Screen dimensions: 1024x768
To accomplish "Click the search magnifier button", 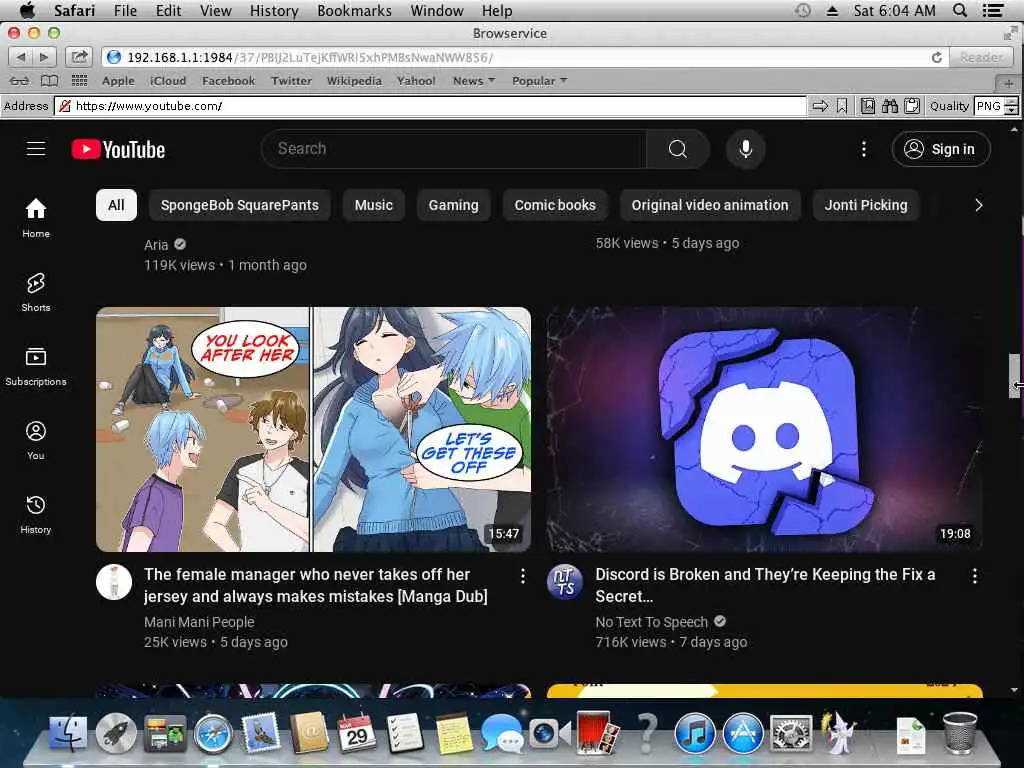I will [x=677, y=149].
